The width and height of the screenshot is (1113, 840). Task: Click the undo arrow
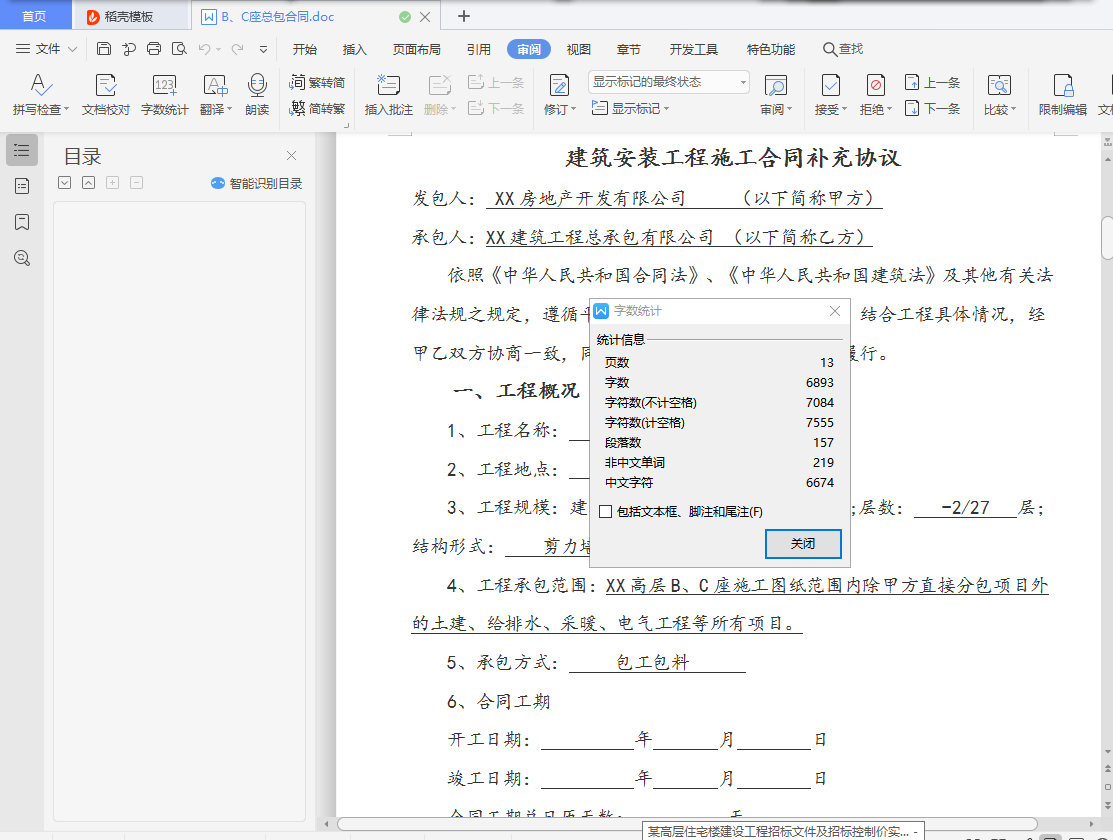click(x=204, y=49)
